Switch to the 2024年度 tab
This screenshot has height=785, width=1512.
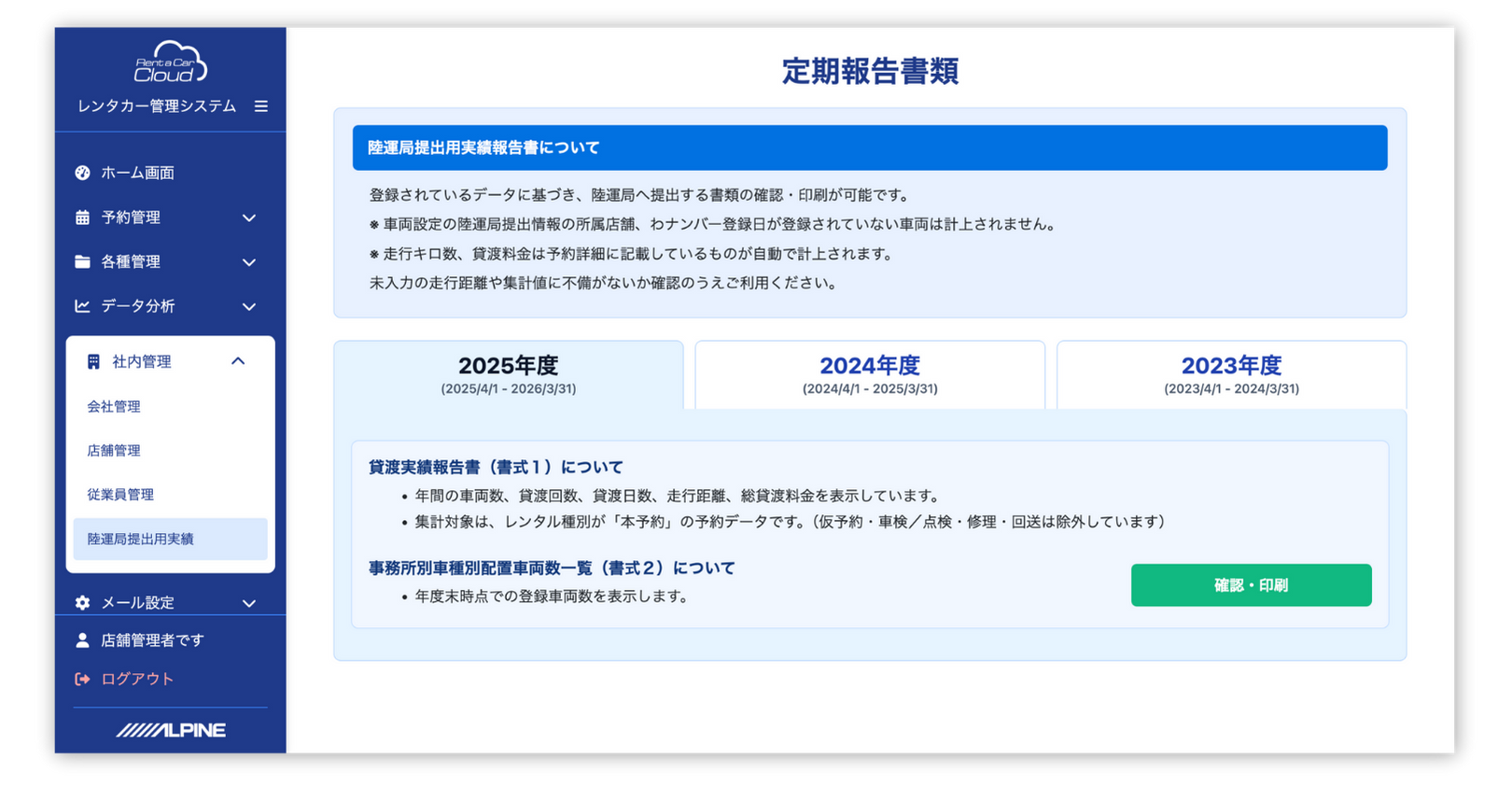pyautogui.click(x=869, y=374)
